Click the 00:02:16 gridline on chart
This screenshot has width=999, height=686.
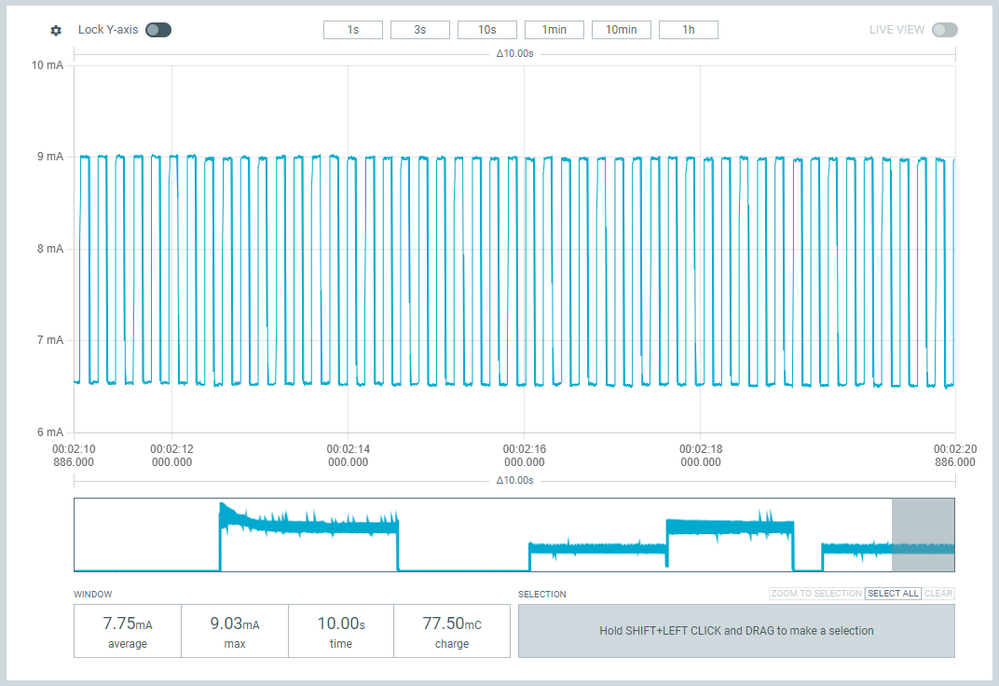[x=524, y=248]
